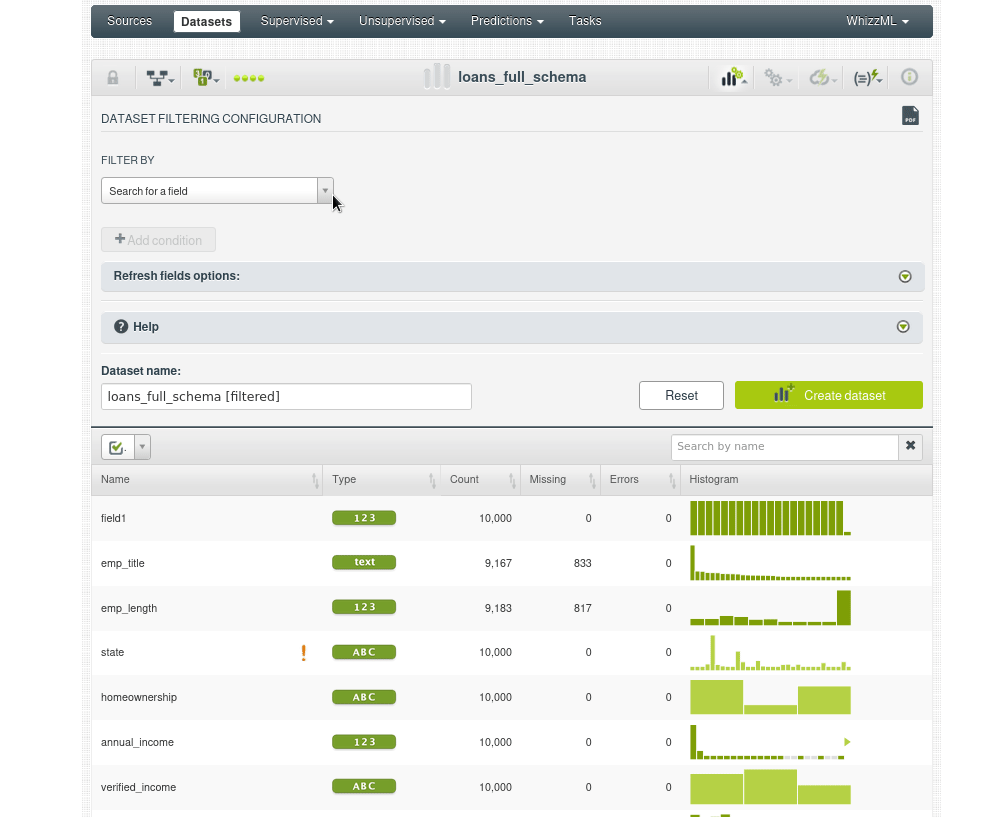Open the source hierarchy icon menu
This screenshot has width=981, height=817.
click(x=159, y=77)
